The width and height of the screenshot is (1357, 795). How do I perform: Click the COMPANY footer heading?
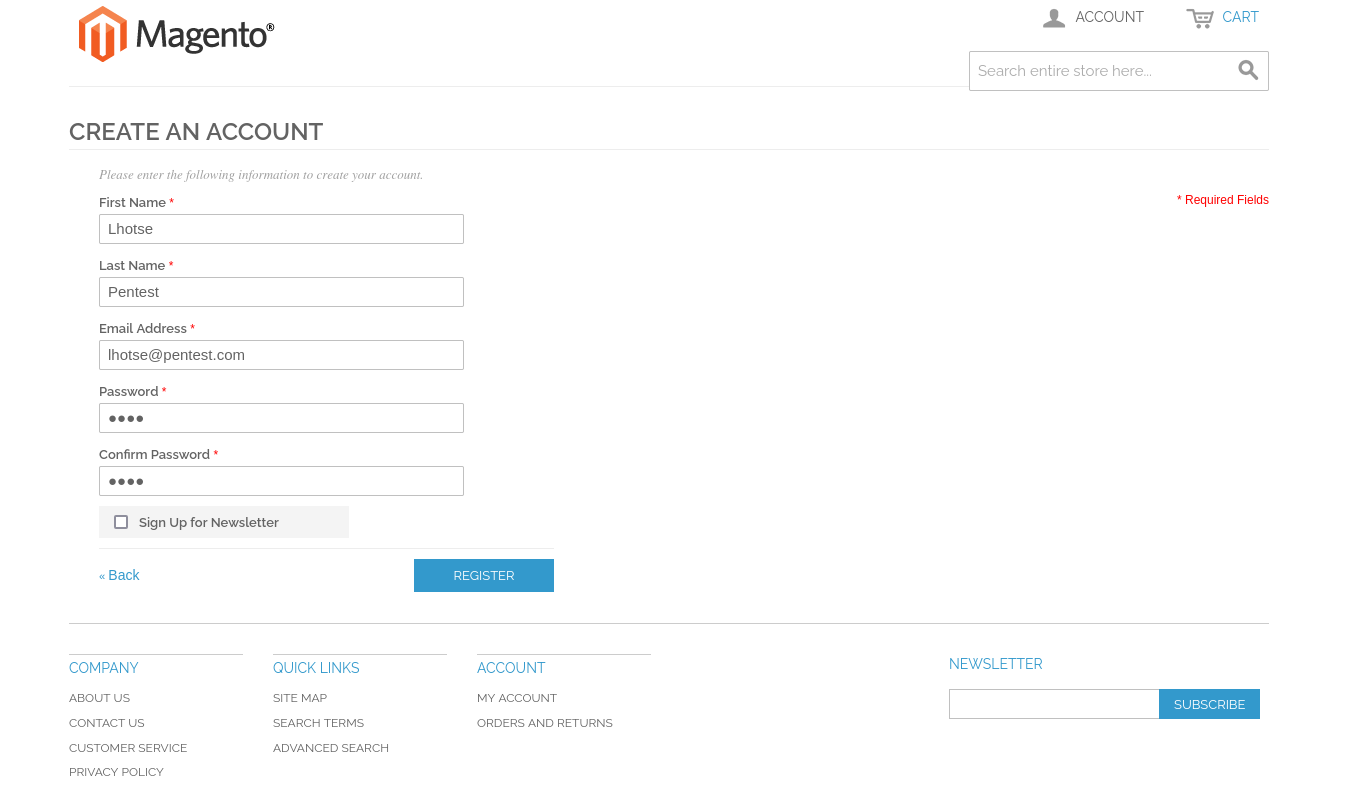(x=104, y=668)
